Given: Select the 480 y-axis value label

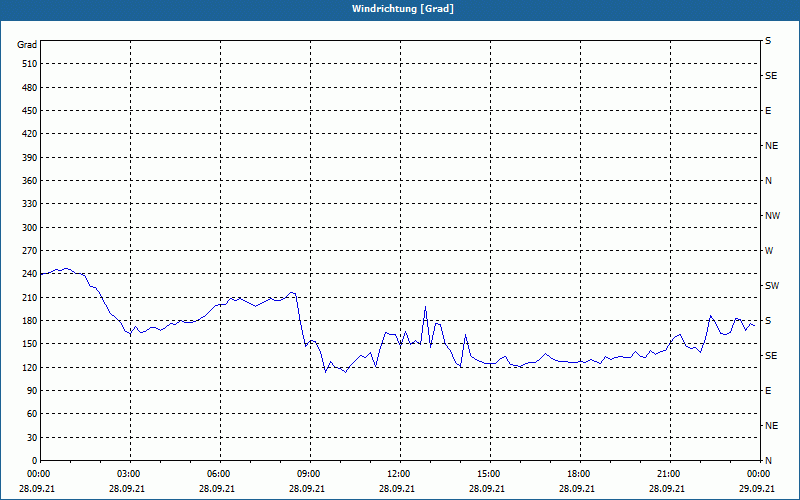Looking at the screenshot, I should [x=30, y=87].
